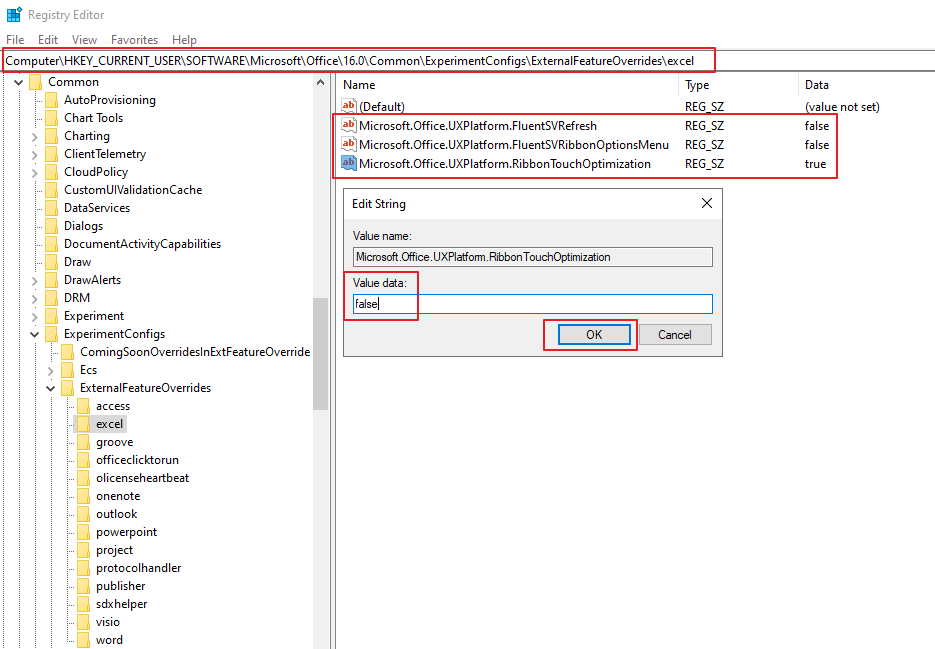Open the View menu
Screen dimensions: 935x649
84,39
